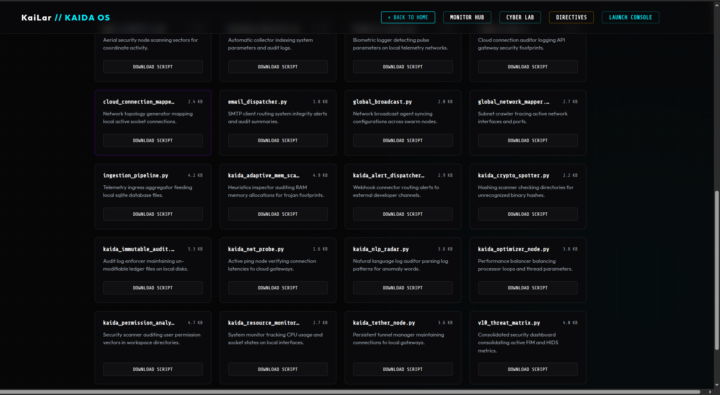Select the v10_threat_matrix.py file title
The image size is (720, 395).
click(509, 323)
